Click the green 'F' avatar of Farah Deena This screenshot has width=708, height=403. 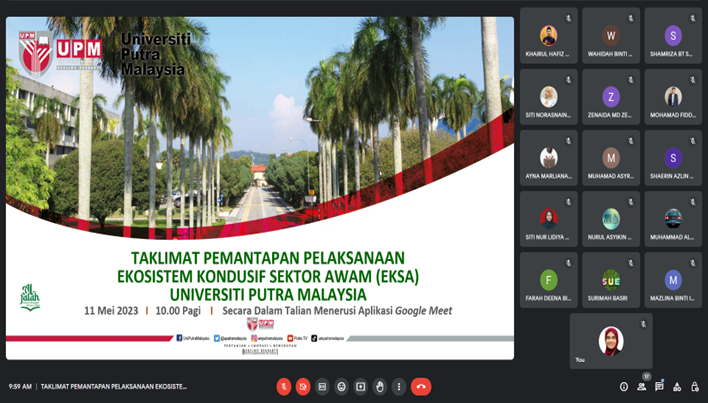coord(549,280)
